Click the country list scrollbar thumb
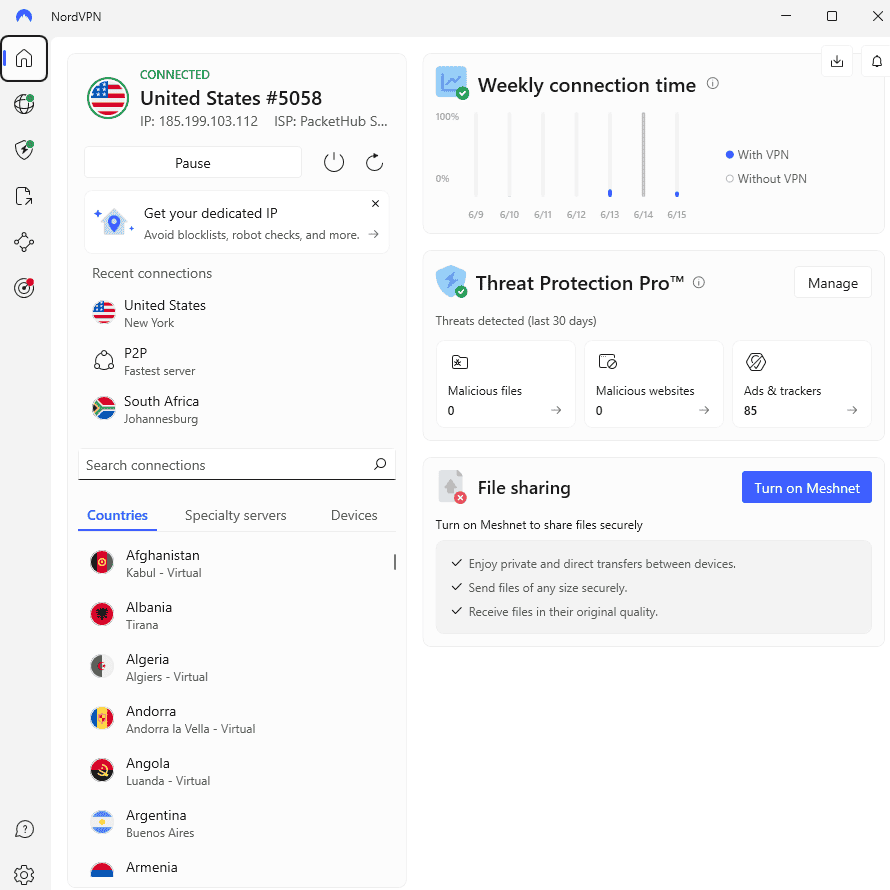This screenshot has width=890, height=890. (x=394, y=562)
